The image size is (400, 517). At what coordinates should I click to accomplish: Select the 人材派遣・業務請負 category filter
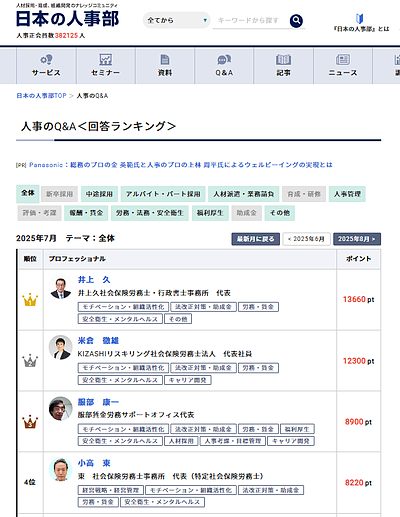pos(244,194)
